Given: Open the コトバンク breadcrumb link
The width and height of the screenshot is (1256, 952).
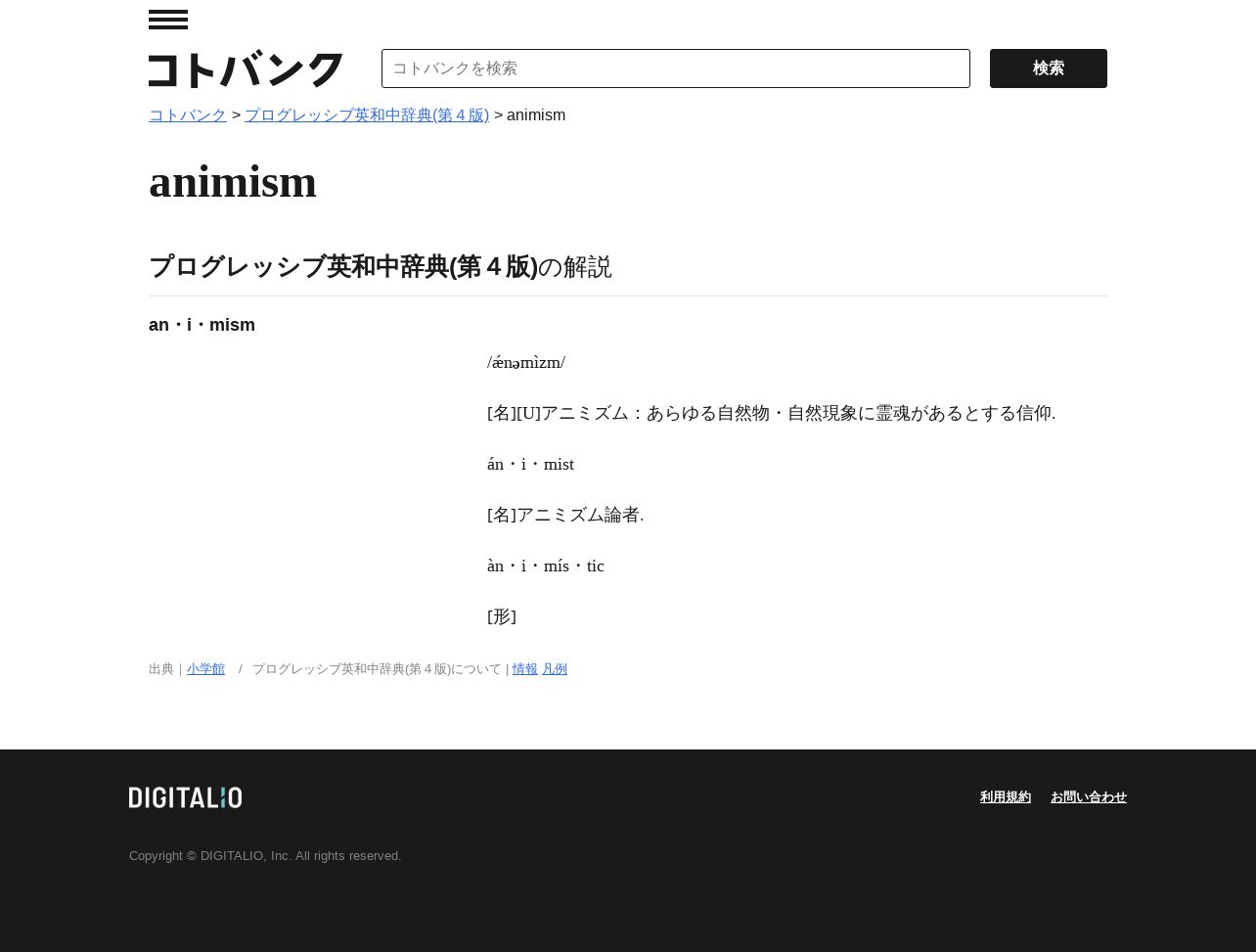Looking at the screenshot, I should coord(188,115).
